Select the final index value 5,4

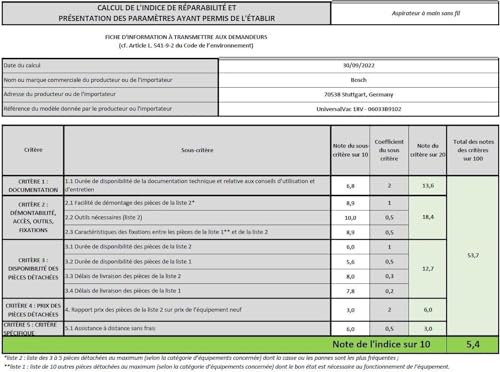coord(473,345)
